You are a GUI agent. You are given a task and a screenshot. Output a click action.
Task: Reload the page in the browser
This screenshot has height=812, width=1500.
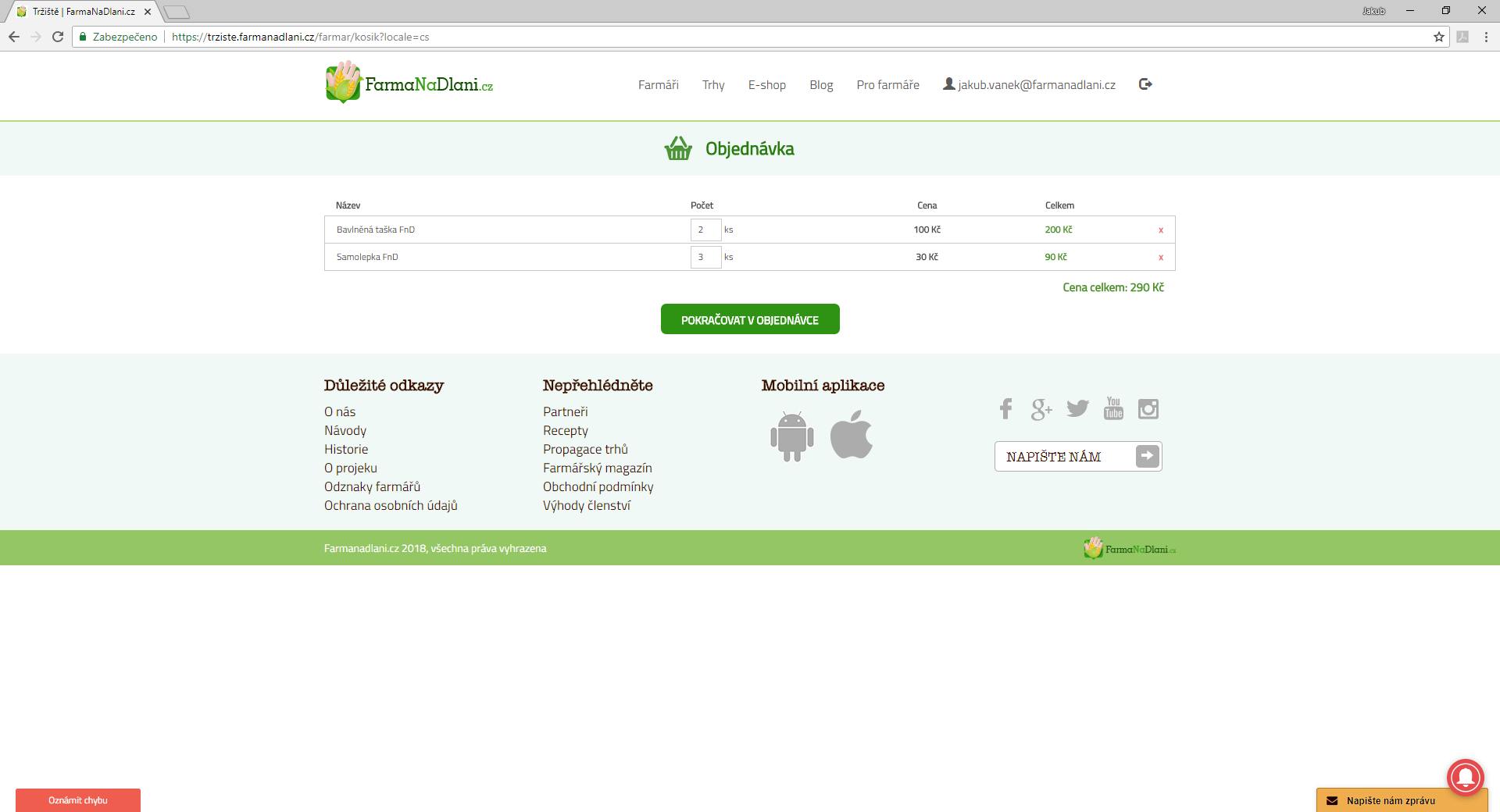click(x=58, y=37)
